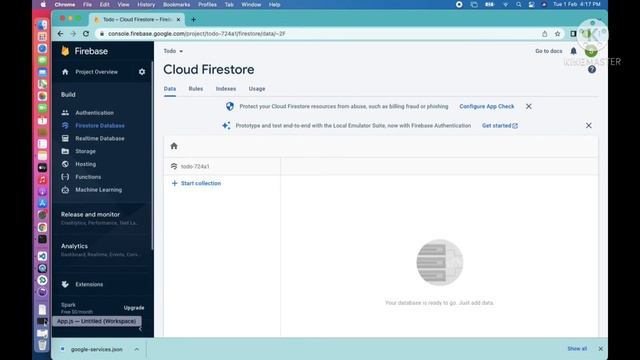Viewport: 640px width, 360px height.
Task: Reload the page in Chrome
Action: coord(86,33)
